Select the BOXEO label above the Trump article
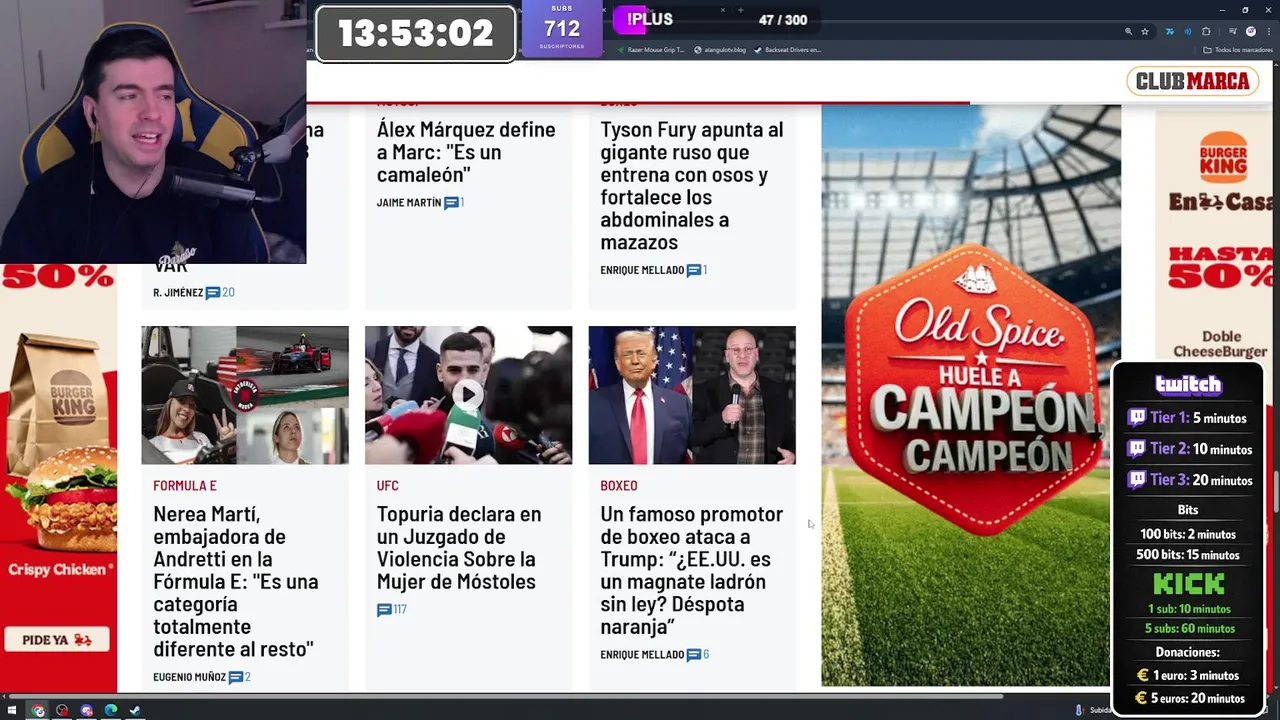The image size is (1280, 720). (619, 485)
